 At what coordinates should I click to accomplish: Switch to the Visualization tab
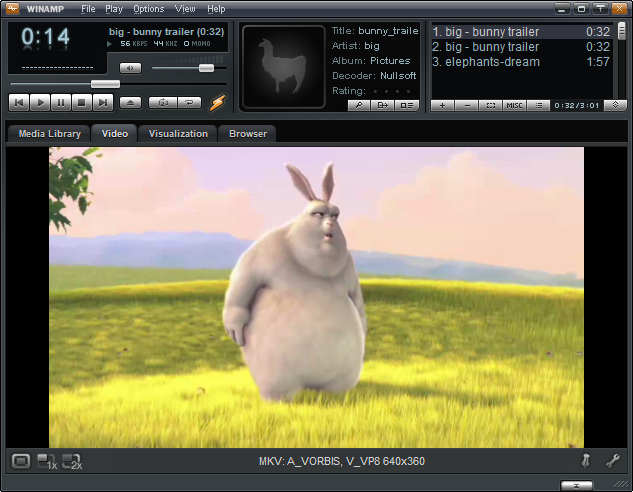pyautogui.click(x=178, y=134)
